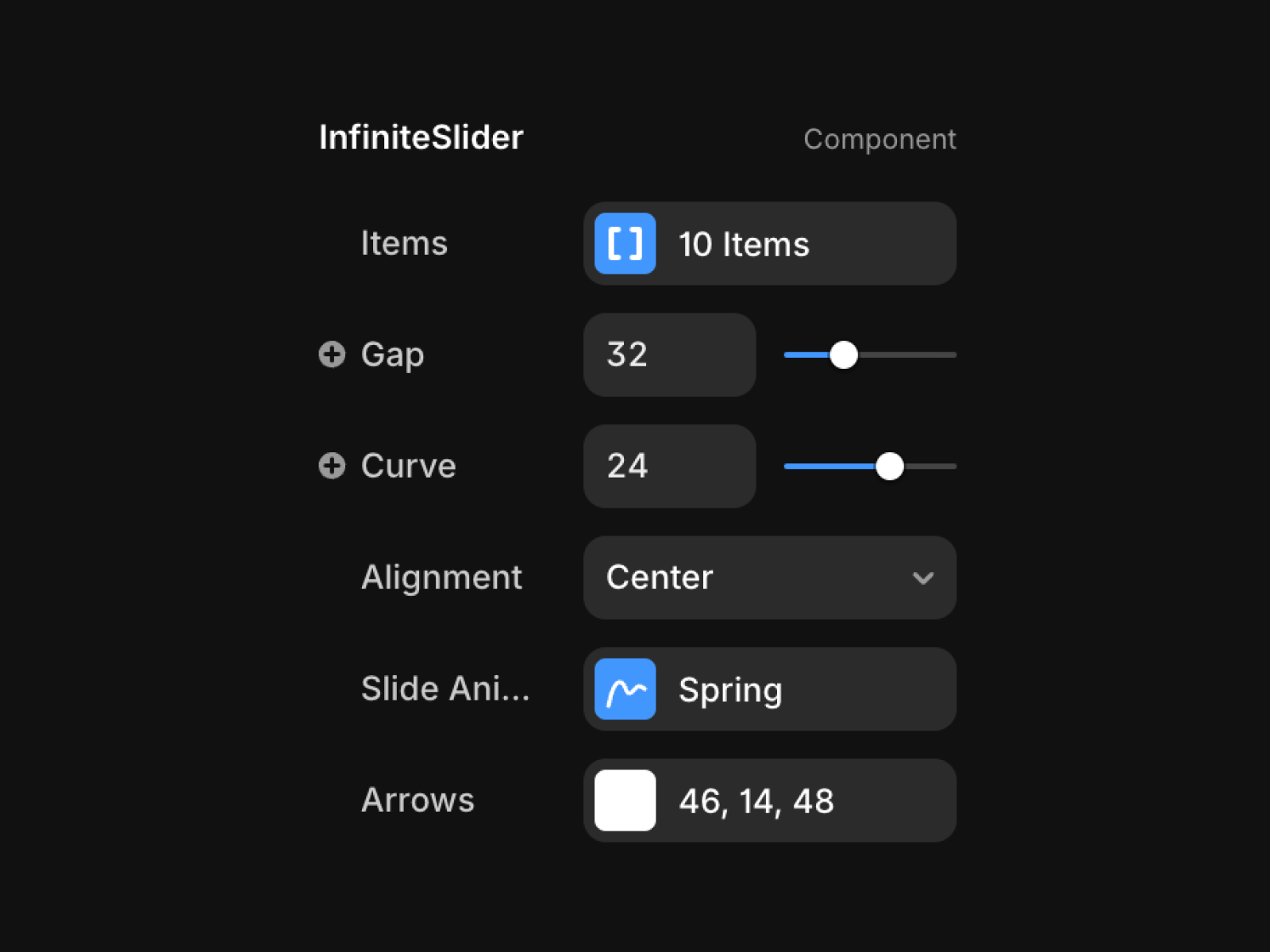The height and width of the screenshot is (952, 1270).
Task: Click the Gap slider handle
Action: (x=844, y=355)
